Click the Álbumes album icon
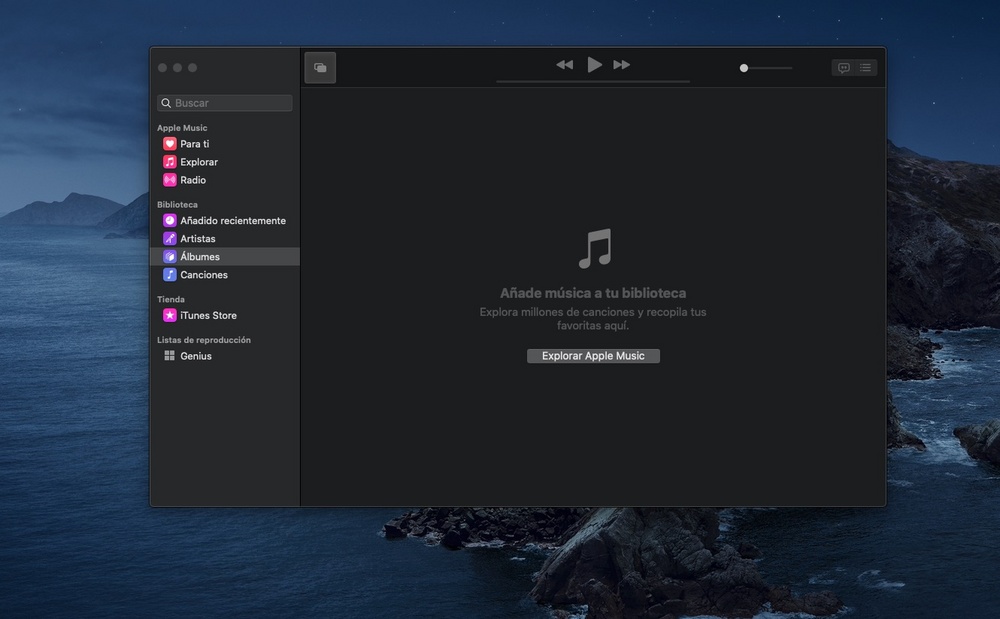 170,256
